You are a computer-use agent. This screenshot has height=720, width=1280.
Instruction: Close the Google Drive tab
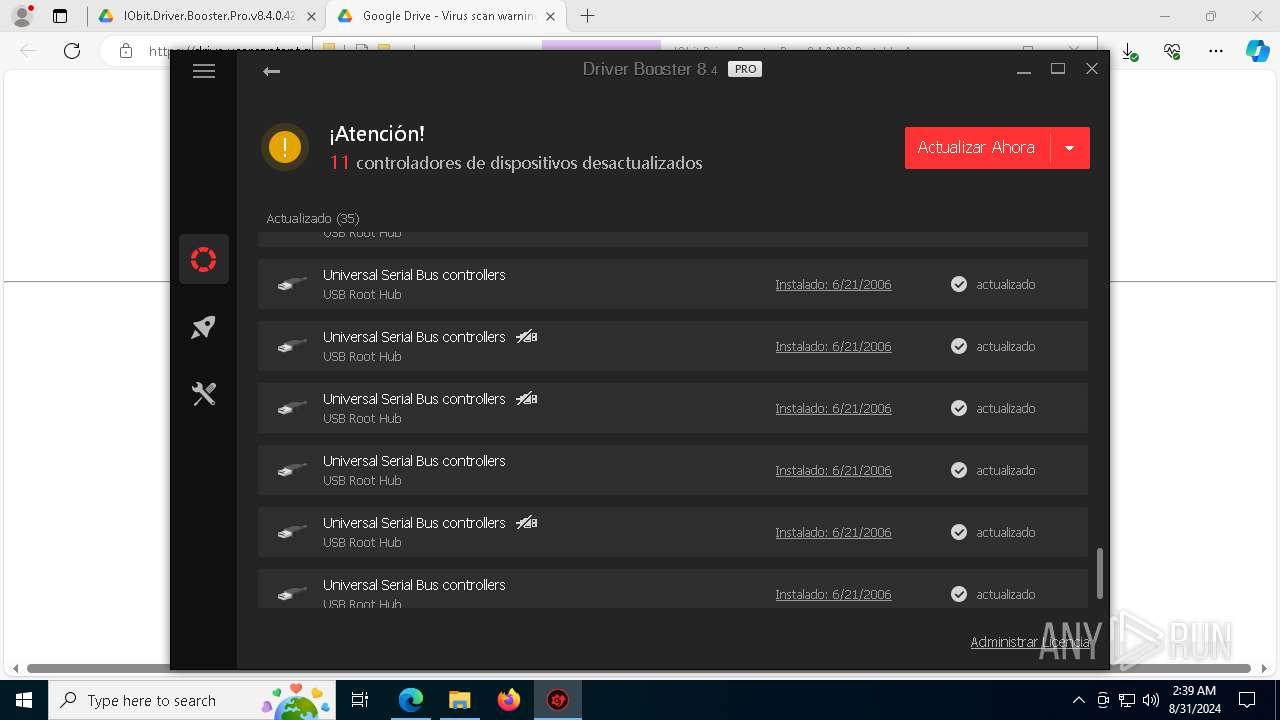(550, 16)
